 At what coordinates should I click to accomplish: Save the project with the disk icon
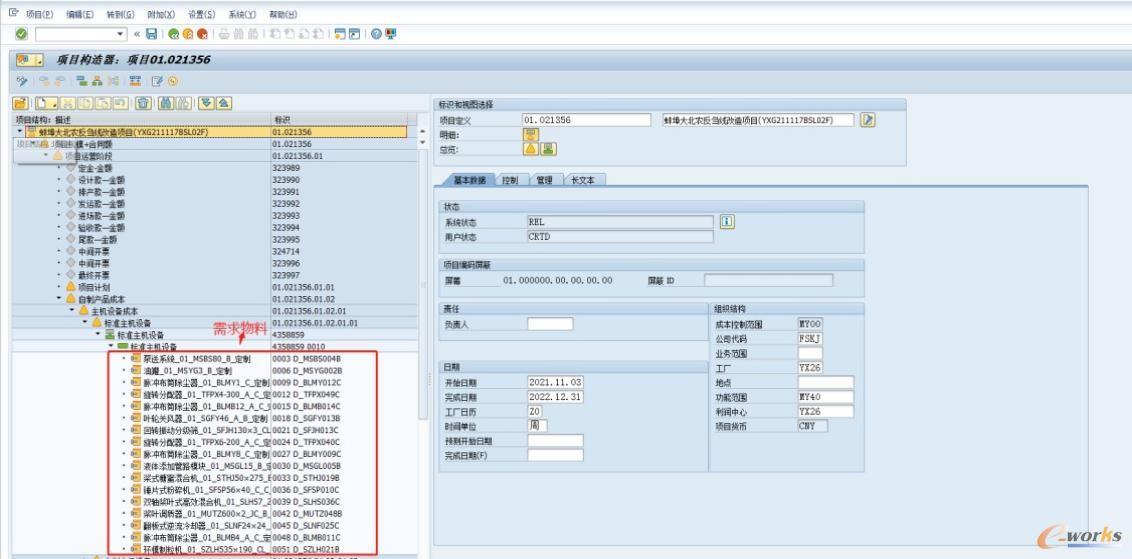tap(152, 34)
